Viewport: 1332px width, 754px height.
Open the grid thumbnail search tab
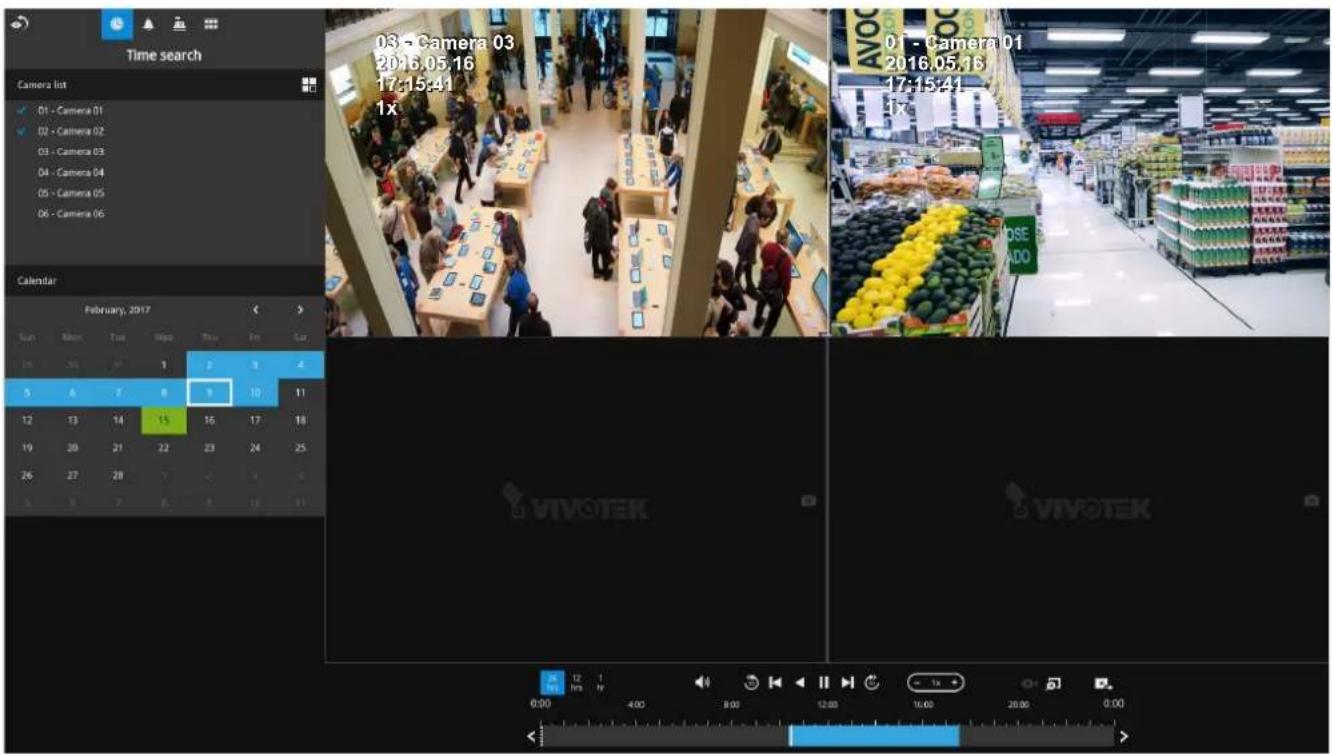coord(211,24)
